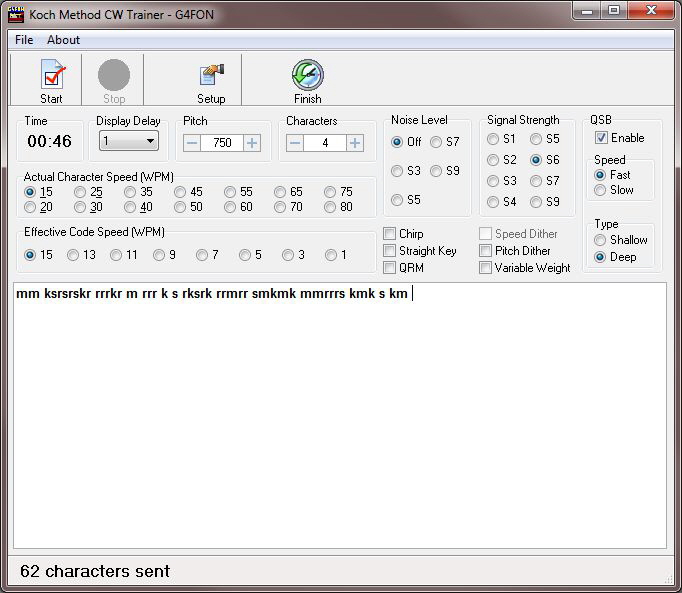Decrease Characters count with minus button
682x593 pixels.
click(x=295, y=143)
